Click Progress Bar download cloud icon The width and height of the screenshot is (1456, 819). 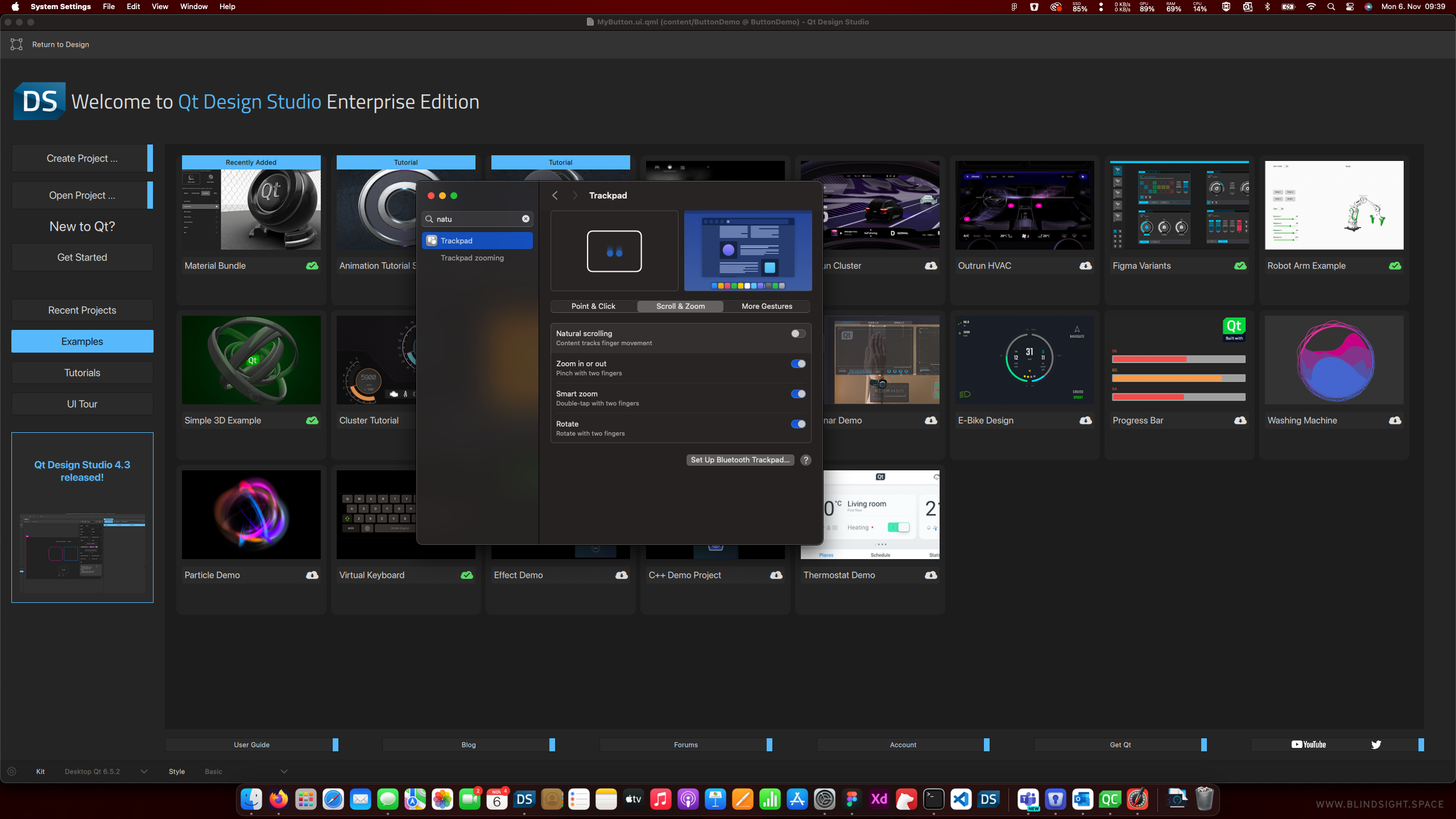click(1240, 420)
